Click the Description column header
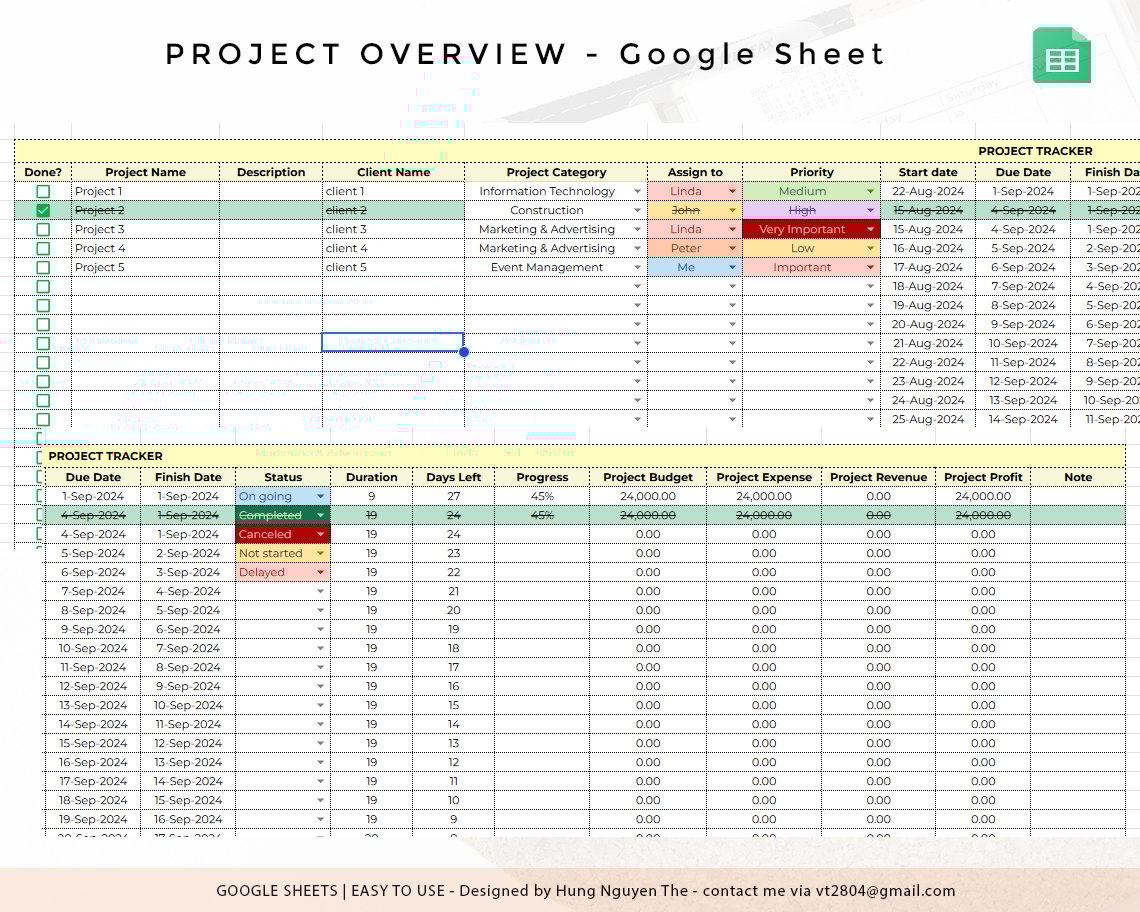Viewport: 1140px width, 912px height. (271, 172)
